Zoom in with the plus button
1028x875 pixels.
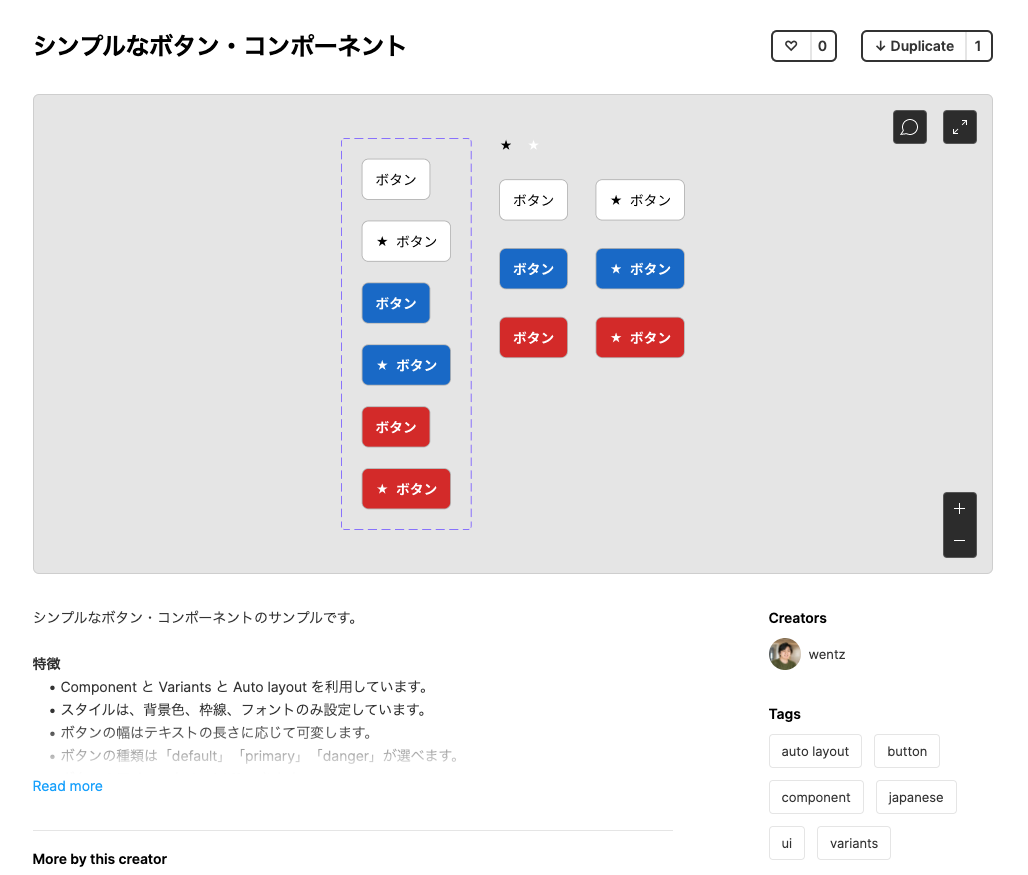[960, 509]
